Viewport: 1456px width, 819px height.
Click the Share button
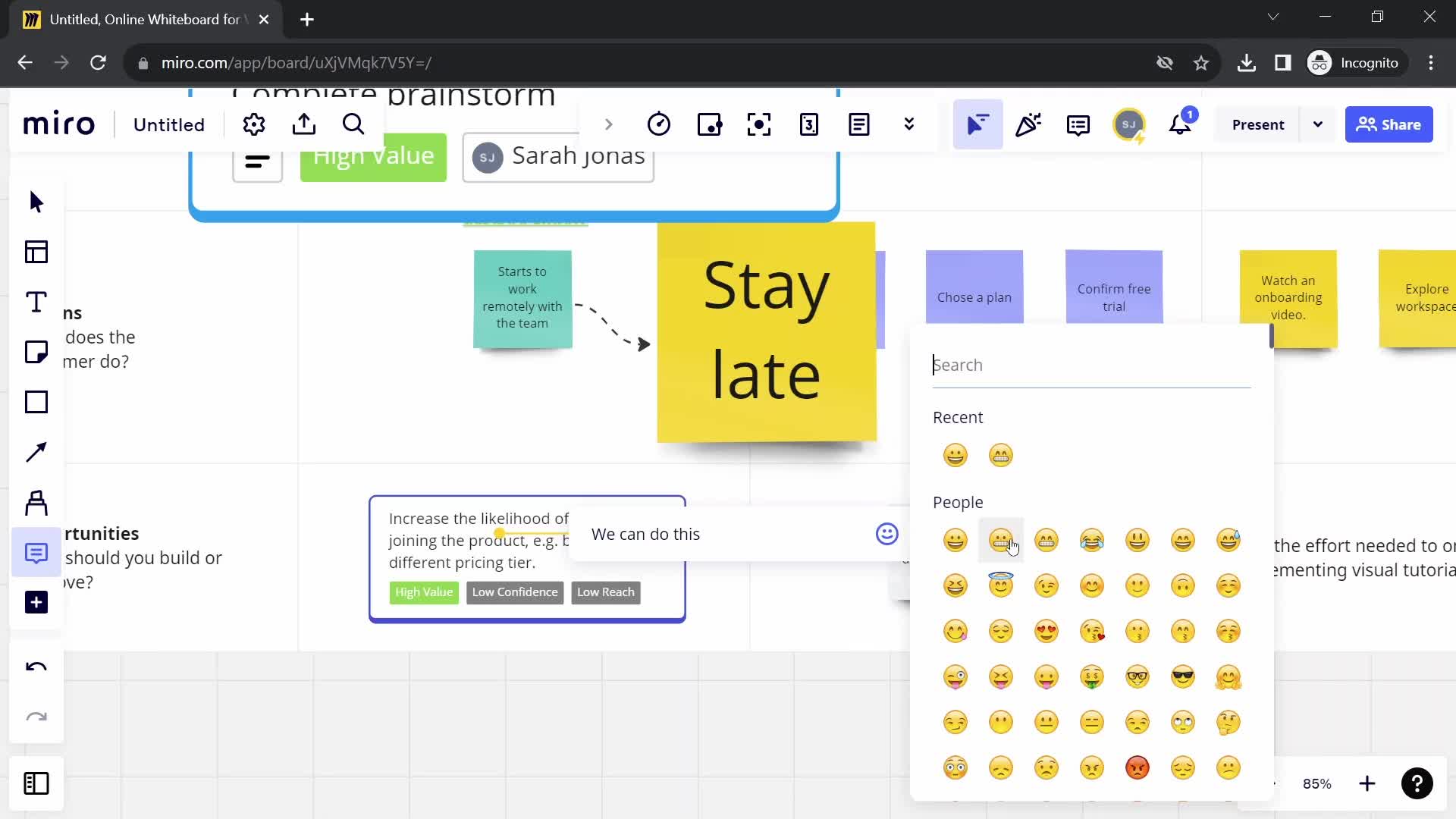(x=1389, y=124)
